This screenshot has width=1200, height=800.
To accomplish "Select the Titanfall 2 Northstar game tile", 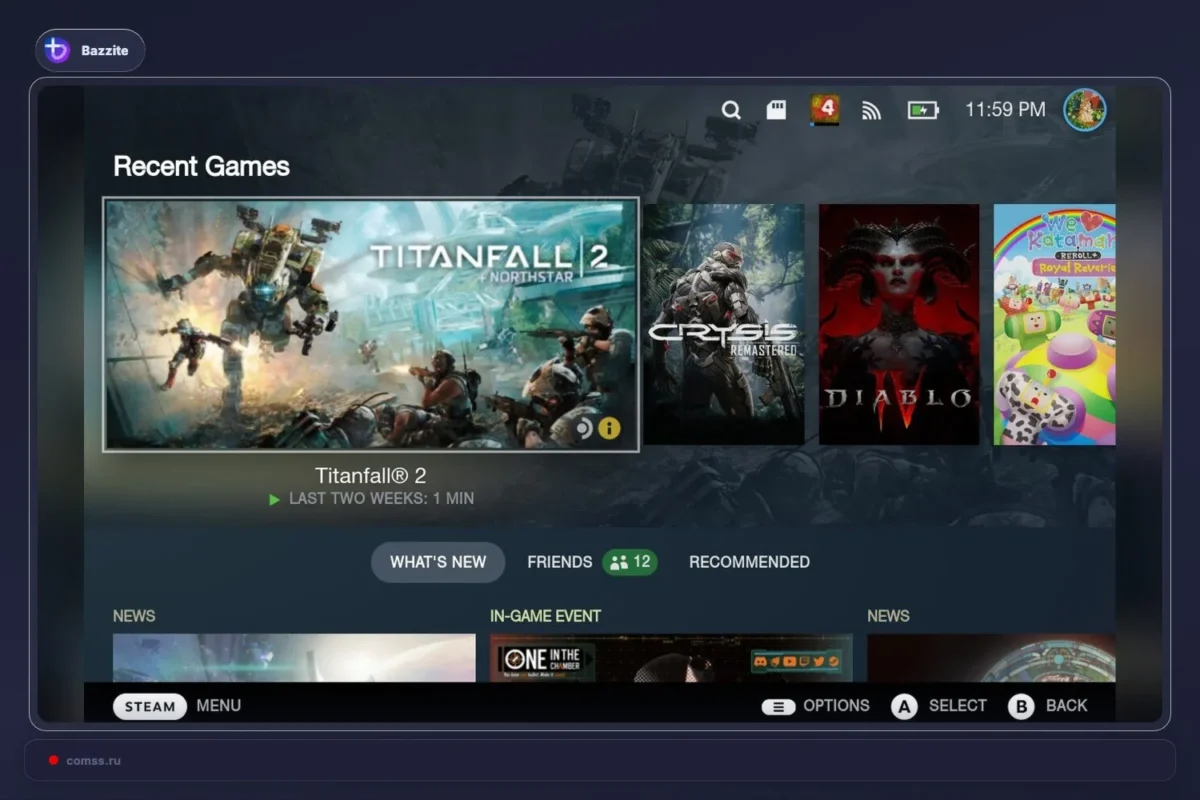I will 371,324.
